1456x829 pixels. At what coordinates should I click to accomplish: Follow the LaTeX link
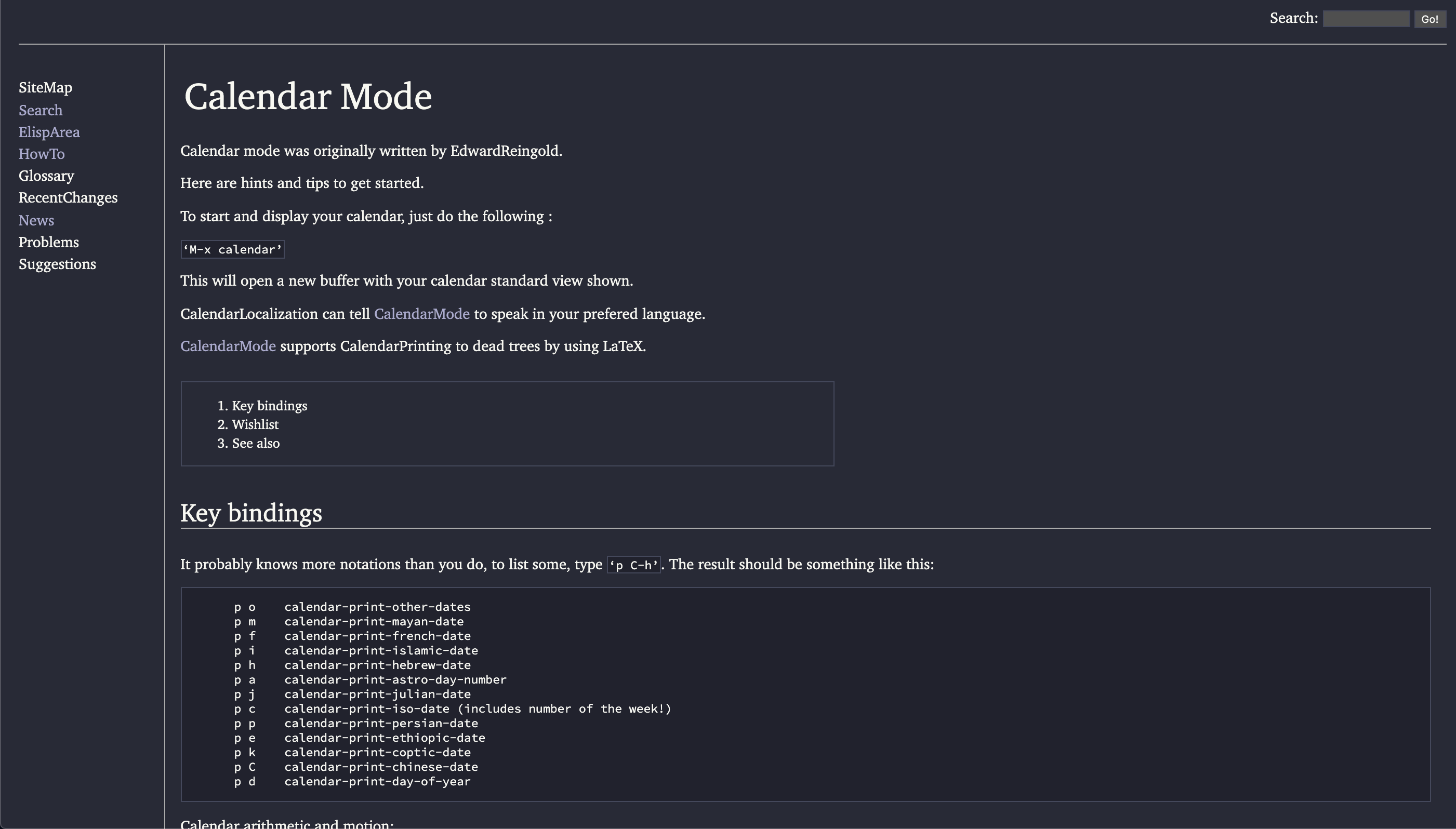click(x=623, y=346)
